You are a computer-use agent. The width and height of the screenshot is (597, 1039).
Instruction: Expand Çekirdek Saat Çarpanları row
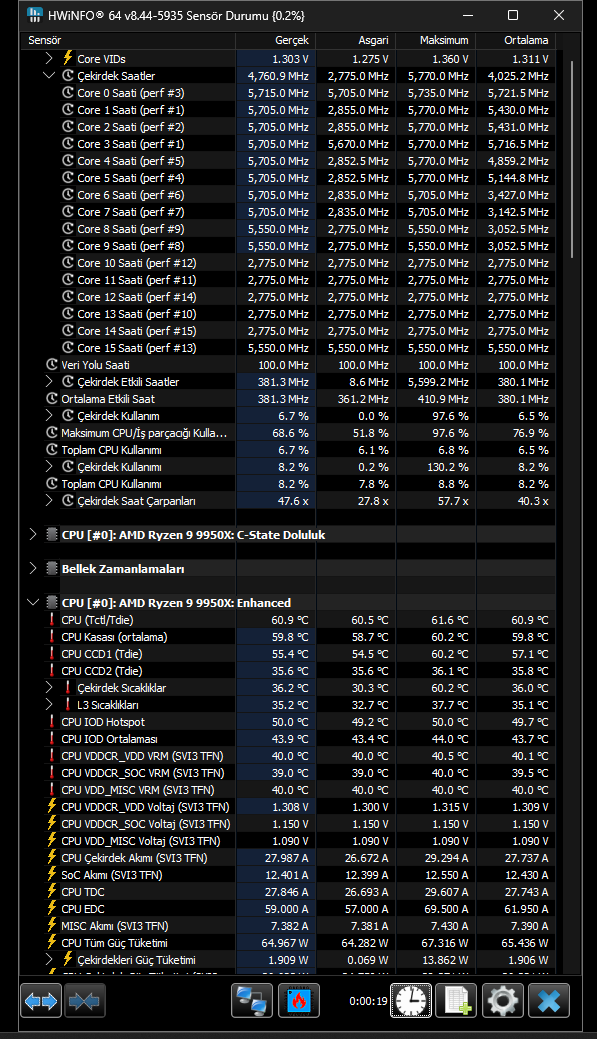48,501
